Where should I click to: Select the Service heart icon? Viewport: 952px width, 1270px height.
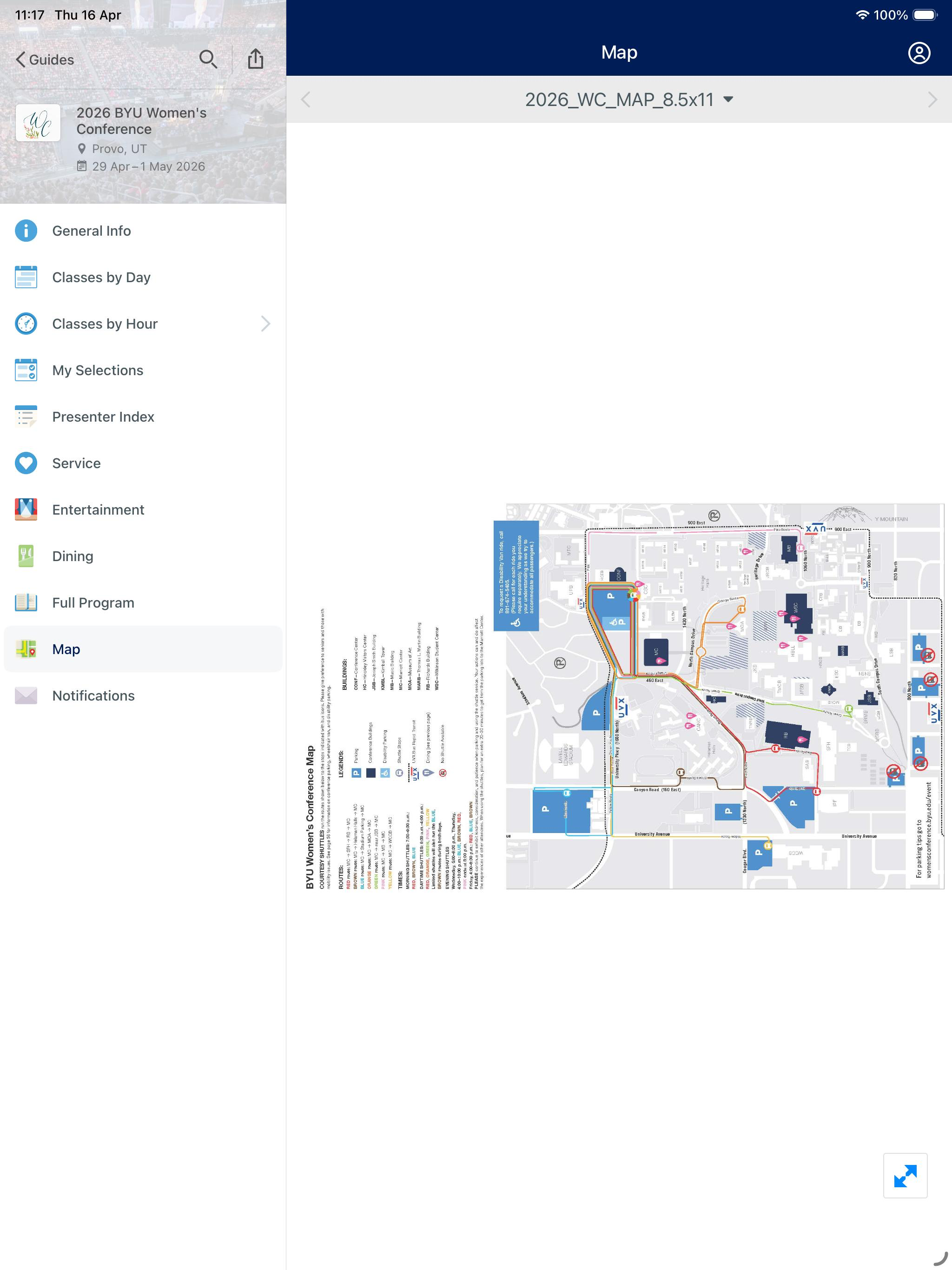coord(26,463)
